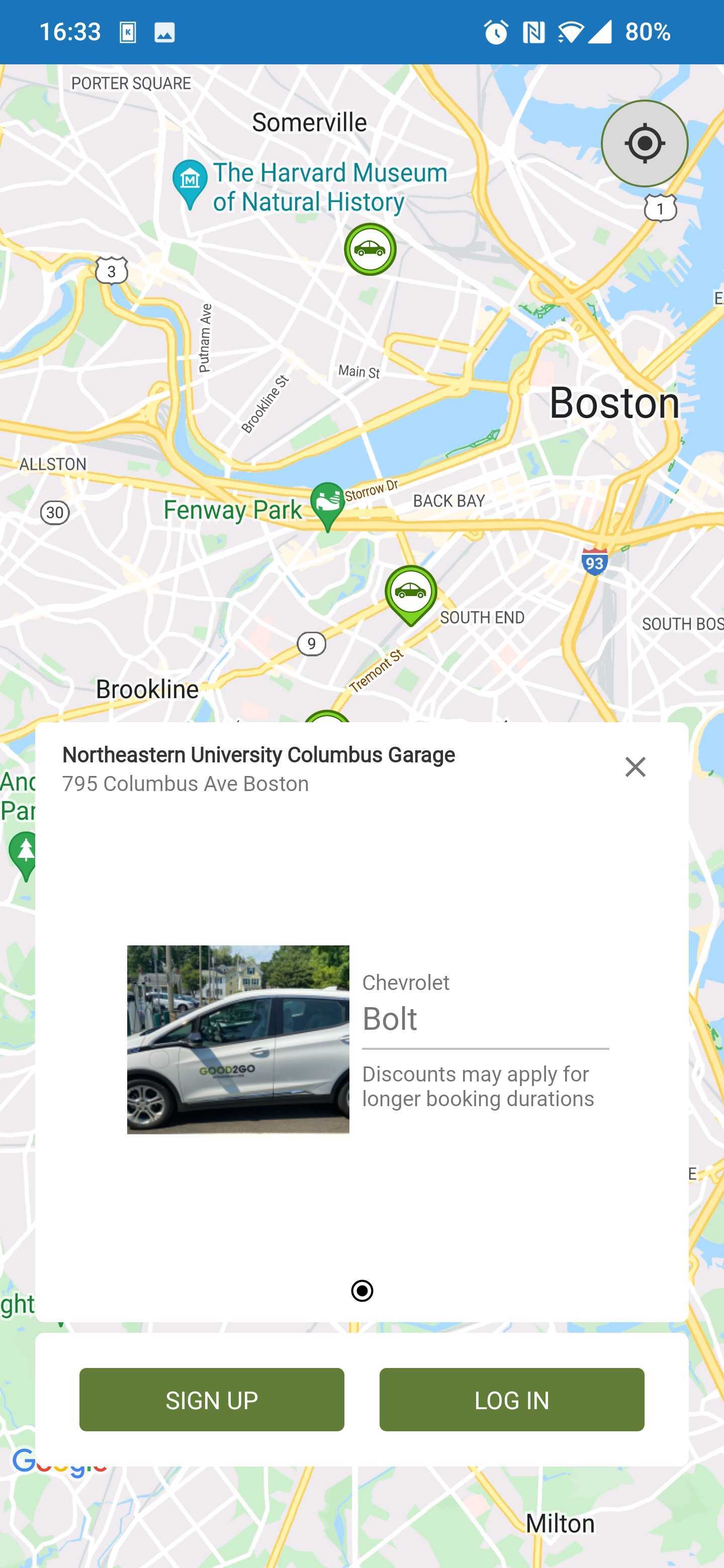Tap the partially hidden car marker above the card
This screenshot has width=724, height=1568.
pyautogui.click(x=327, y=717)
